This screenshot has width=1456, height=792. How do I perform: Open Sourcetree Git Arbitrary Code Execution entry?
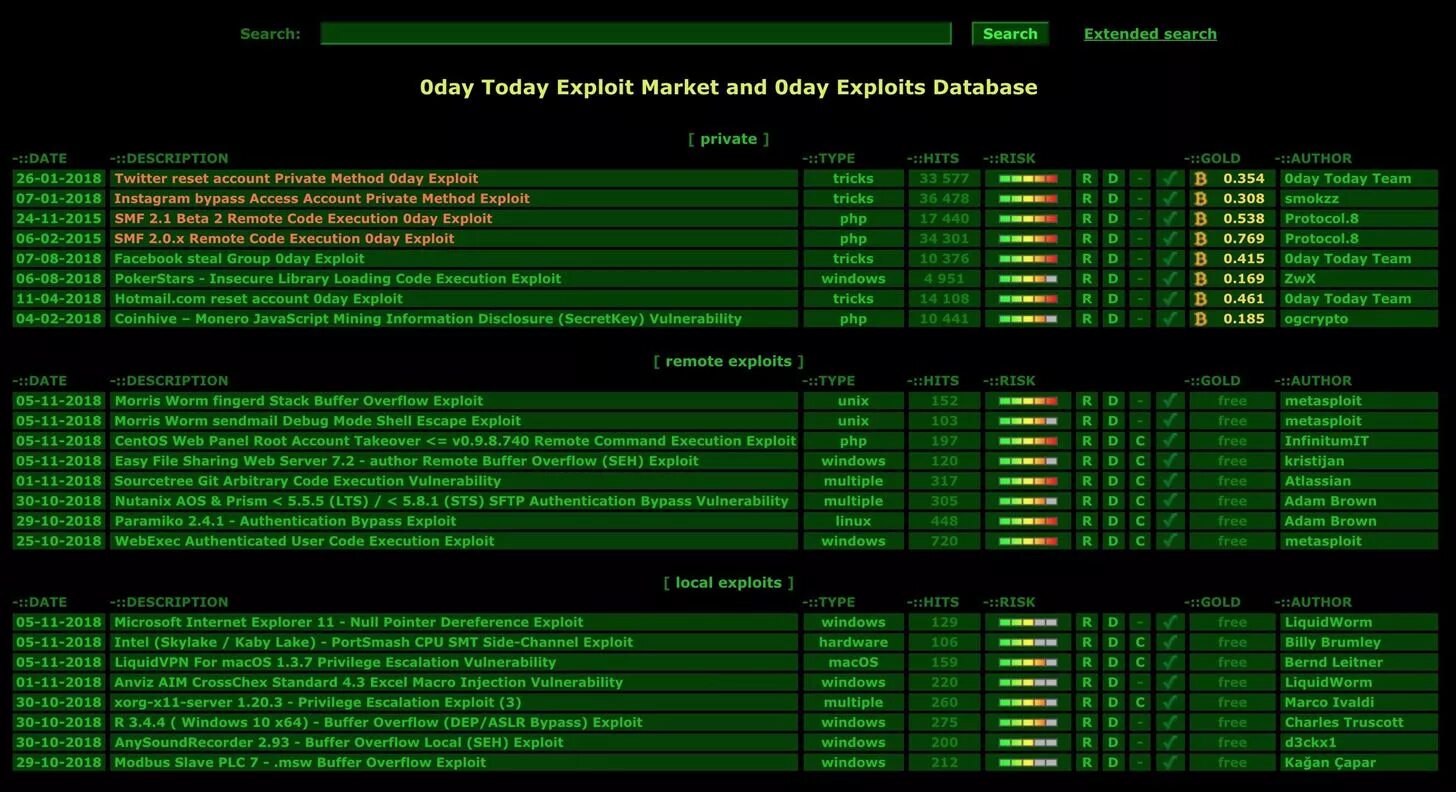click(x=307, y=481)
